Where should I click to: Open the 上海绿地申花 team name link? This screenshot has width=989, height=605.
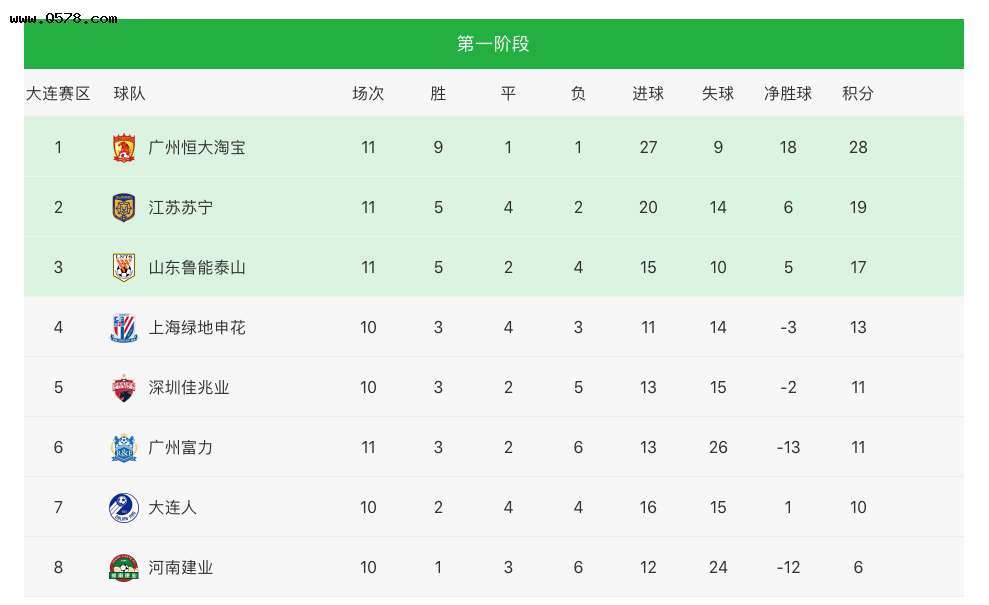(x=197, y=327)
